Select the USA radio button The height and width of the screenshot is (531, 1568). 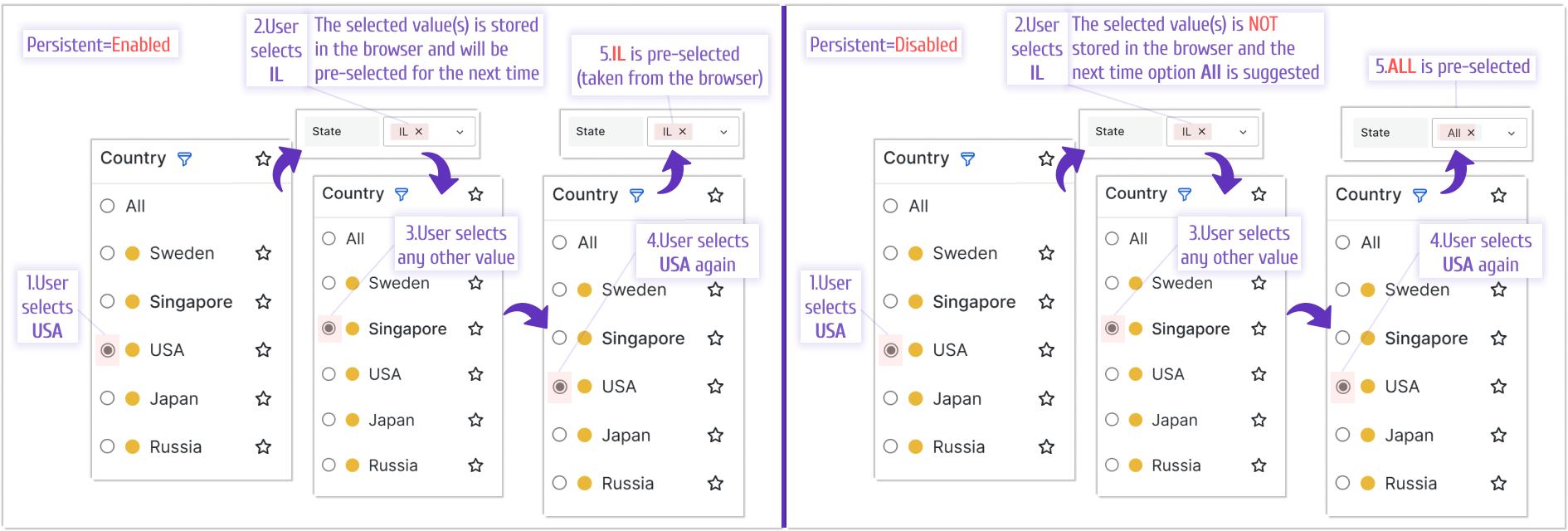tap(108, 349)
